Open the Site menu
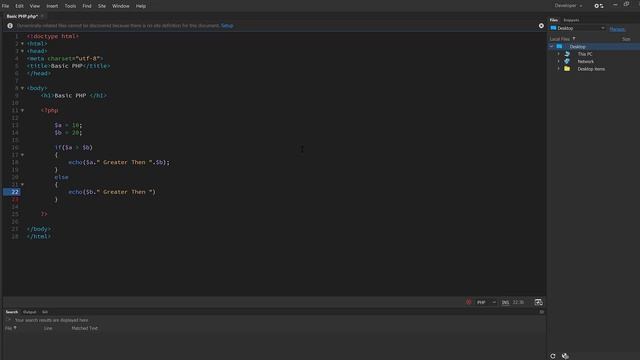Viewport: 640px width, 360px height. point(102,6)
